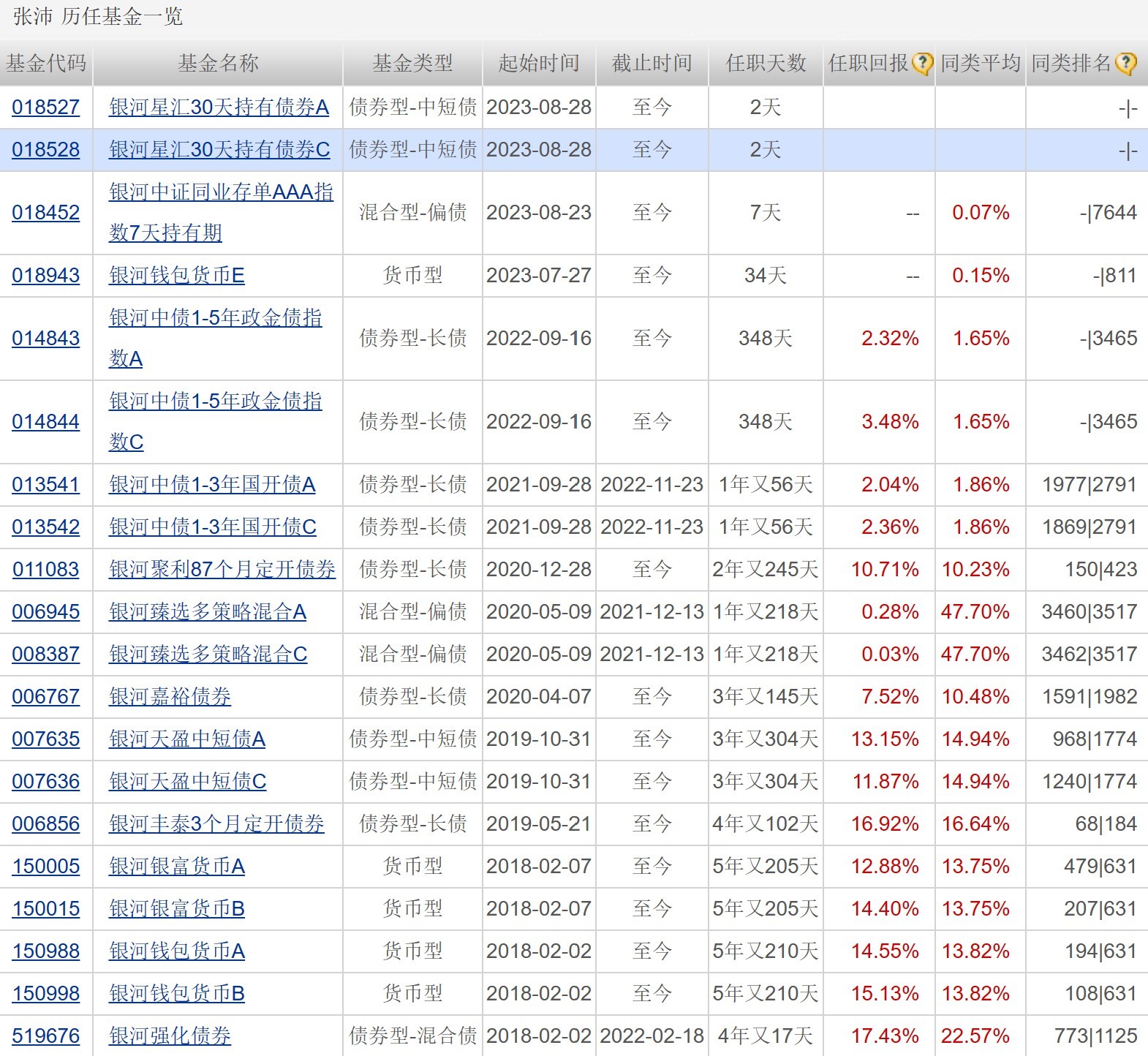Click help icon next to 任职回报 header
This screenshot has width=1148, height=1056.
pos(922,64)
